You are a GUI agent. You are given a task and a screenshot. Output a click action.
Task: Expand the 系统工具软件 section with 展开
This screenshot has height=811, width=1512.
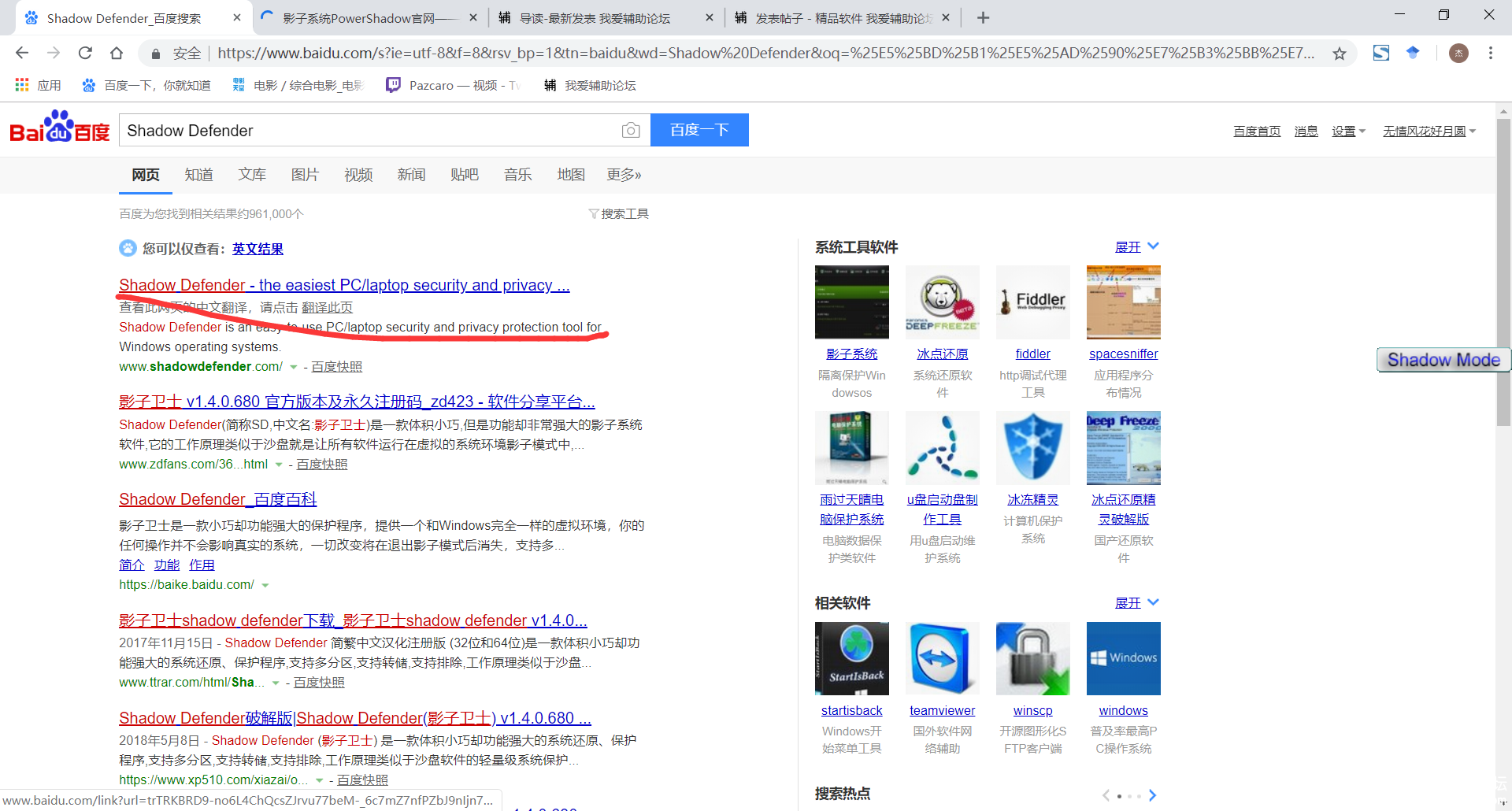tap(1136, 247)
